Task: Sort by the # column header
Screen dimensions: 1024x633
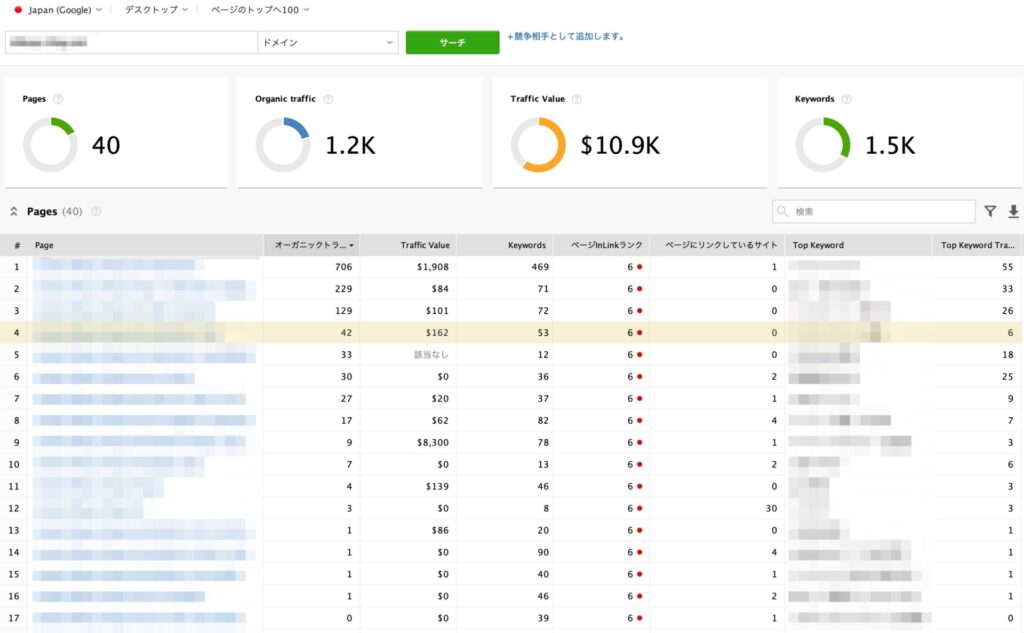Action: click(x=17, y=246)
